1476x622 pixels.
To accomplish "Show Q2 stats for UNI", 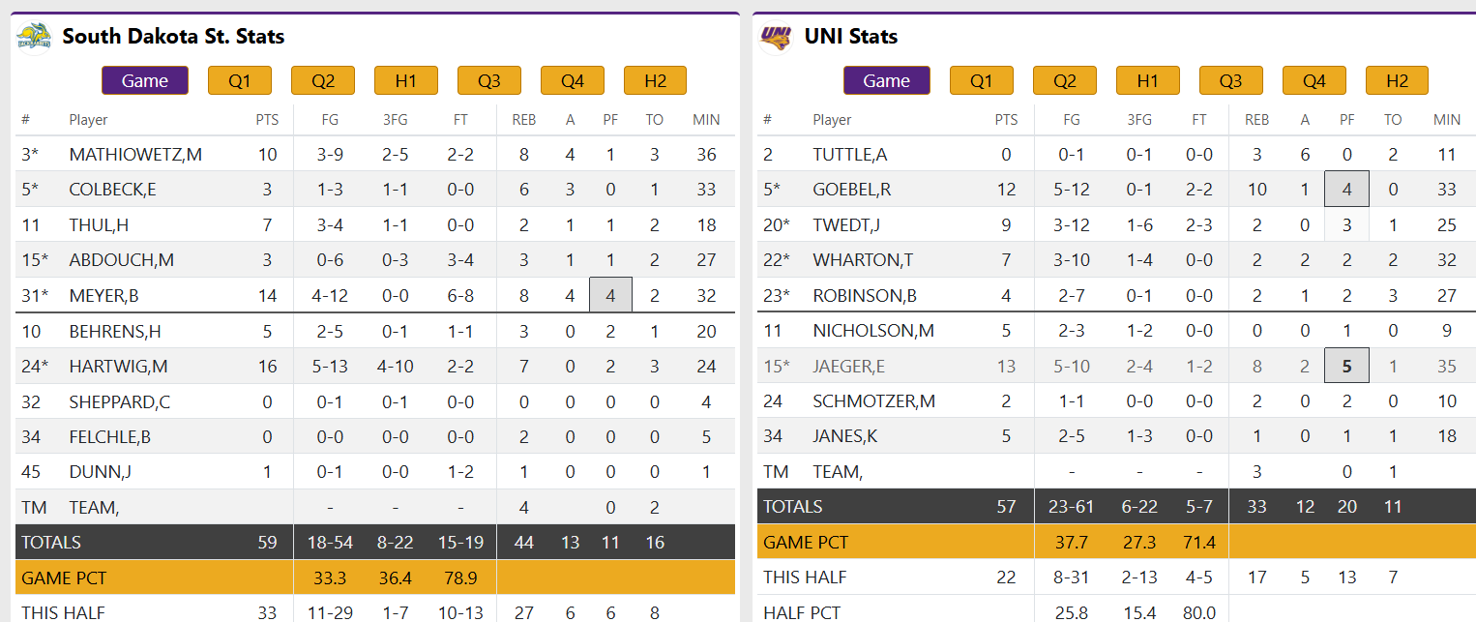I will click(1064, 80).
